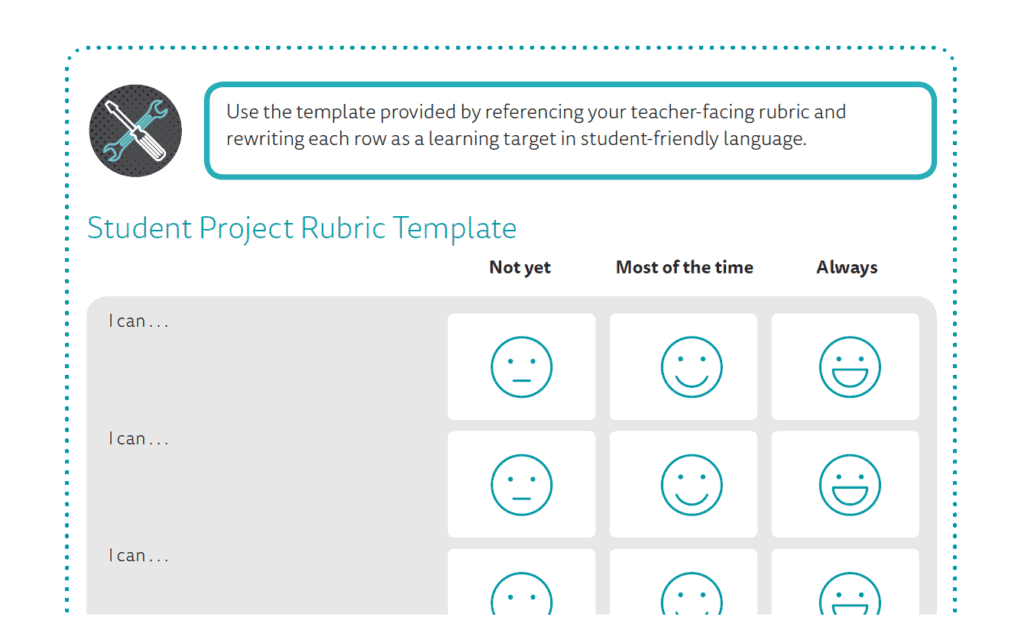Select grinning face in second row
This screenshot has height=617, width=1024.
click(850, 485)
